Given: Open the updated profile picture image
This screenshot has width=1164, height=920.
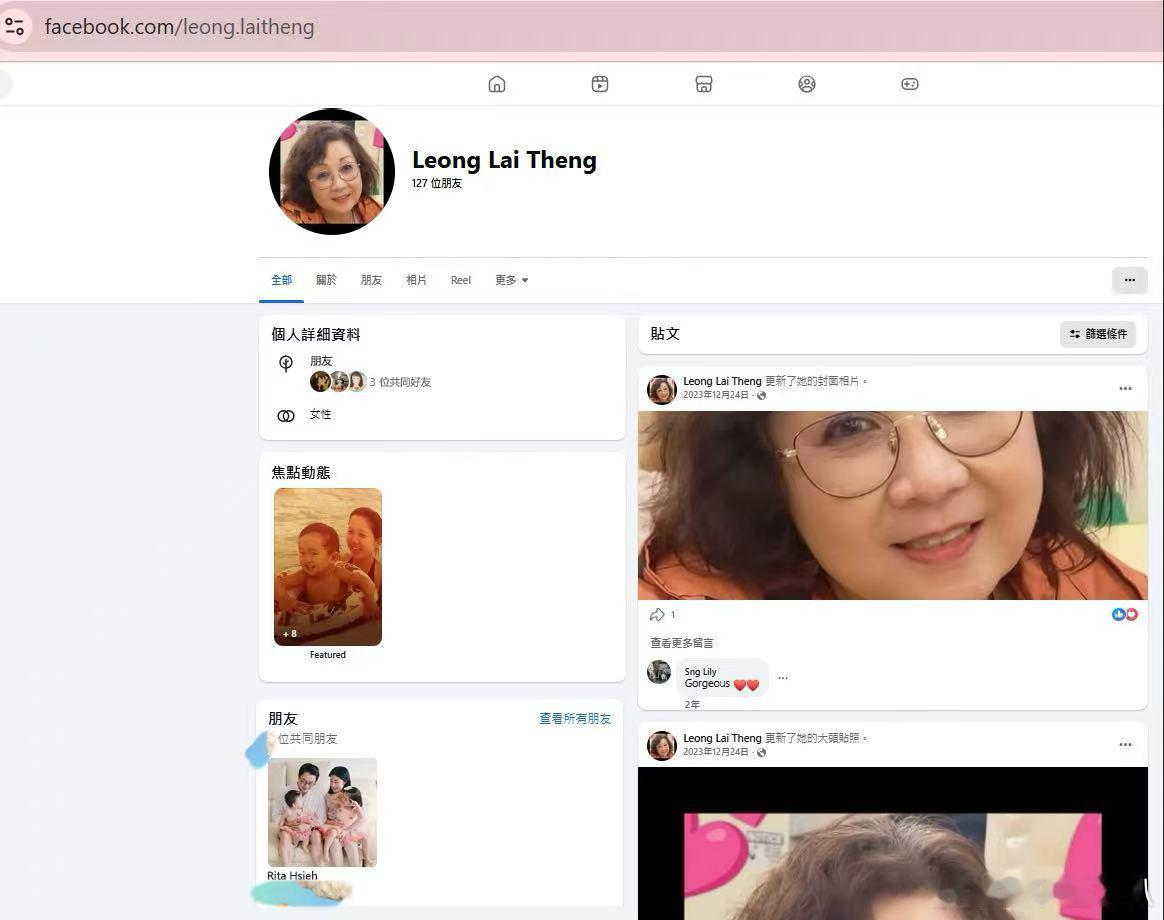Looking at the screenshot, I should (x=892, y=844).
